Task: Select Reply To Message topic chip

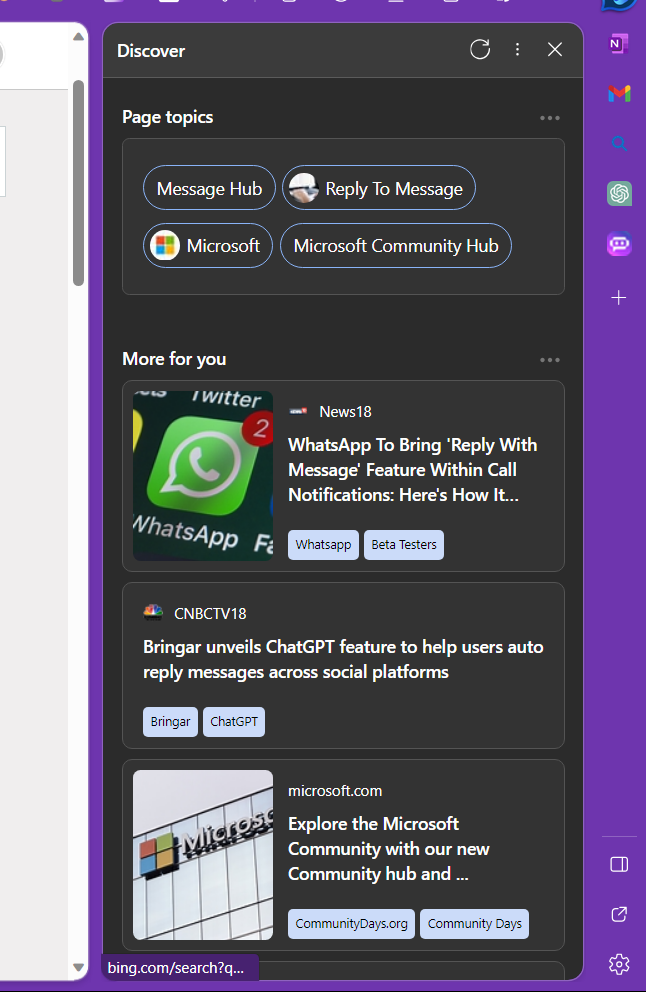Action: click(x=378, y=188)
